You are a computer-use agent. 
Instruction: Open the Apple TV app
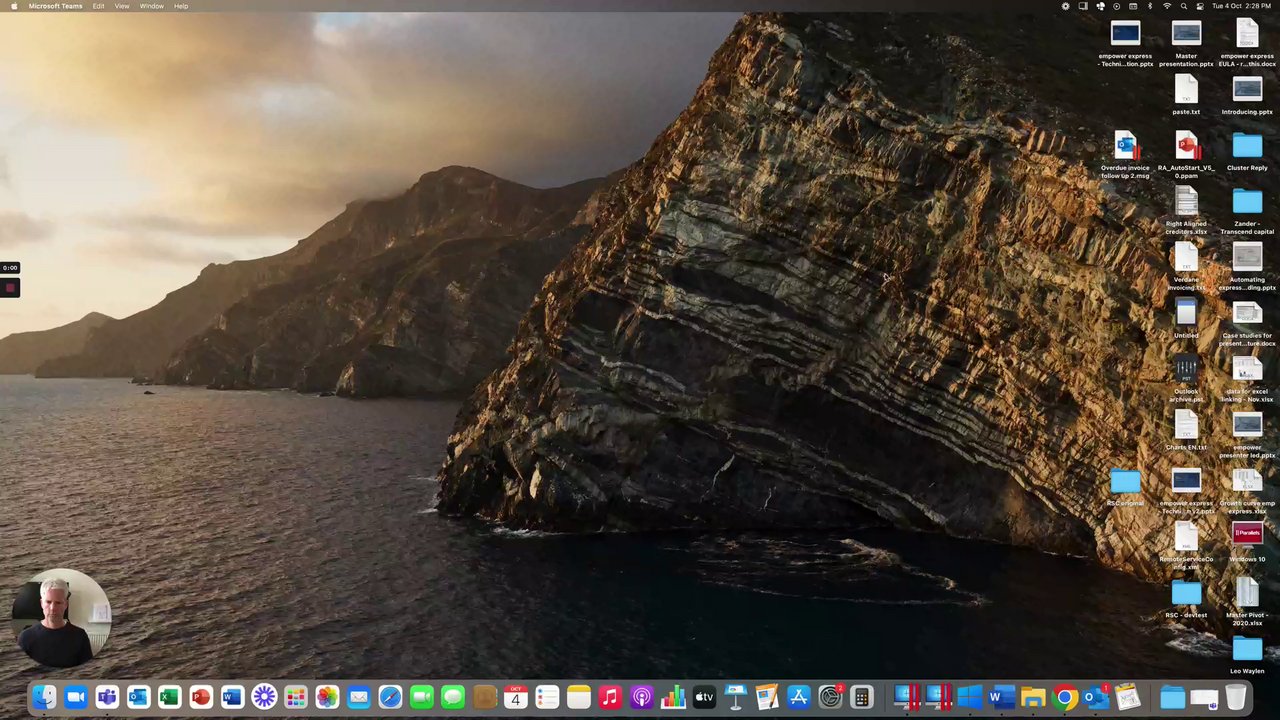coord(704,697)
